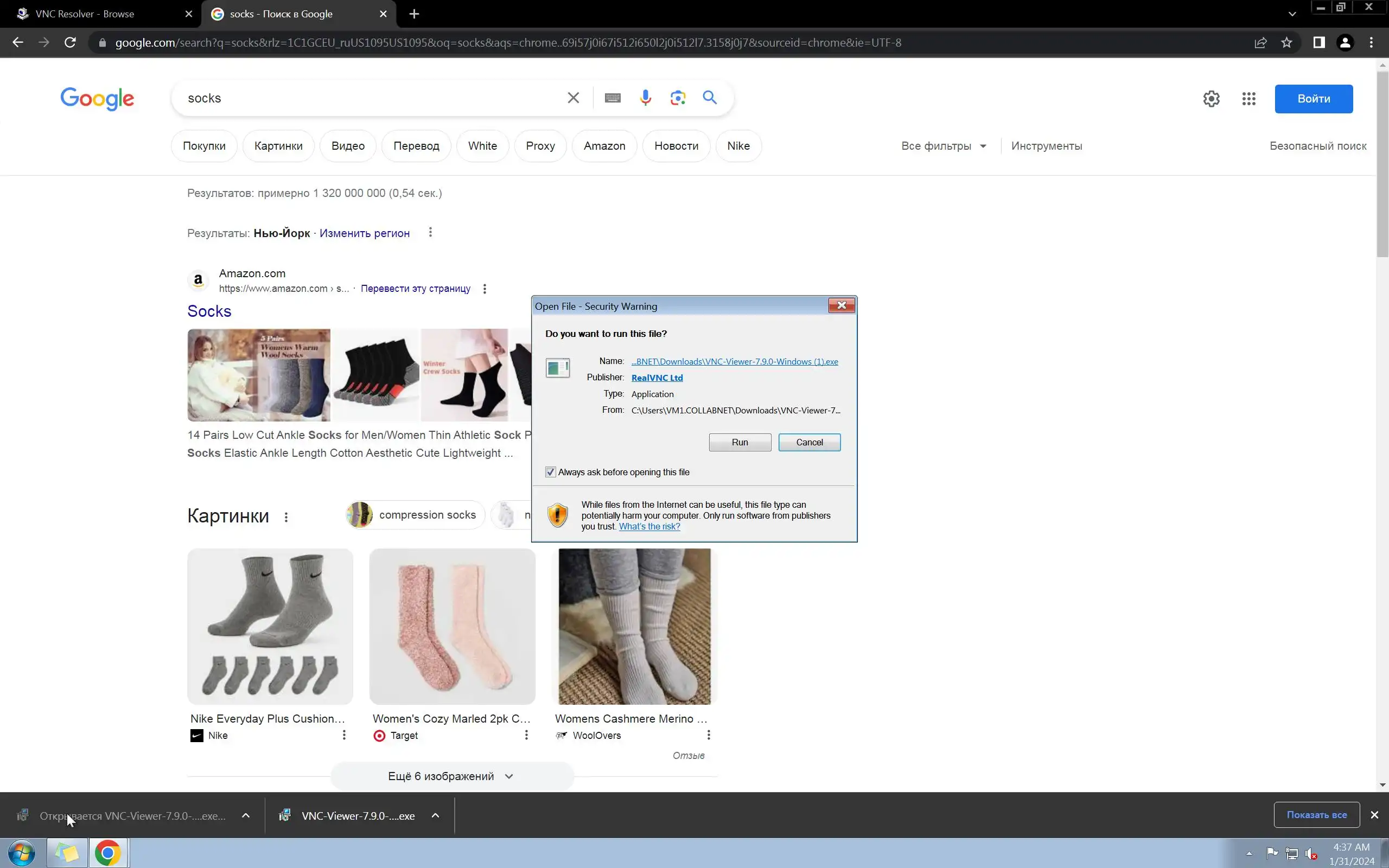Viewport: 1389px width, 868px height.
Task: Open Windows Start menu orb
Action: tap(21, 852)
